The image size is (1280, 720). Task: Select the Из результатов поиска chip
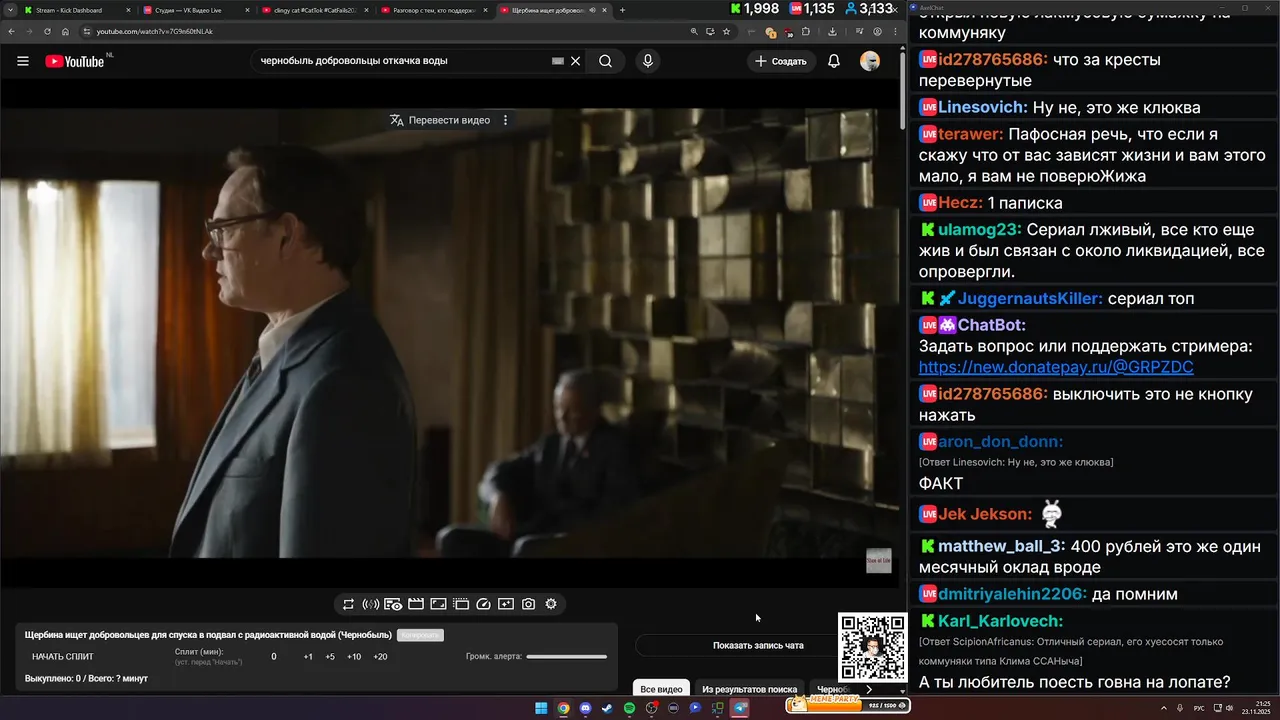750,689
